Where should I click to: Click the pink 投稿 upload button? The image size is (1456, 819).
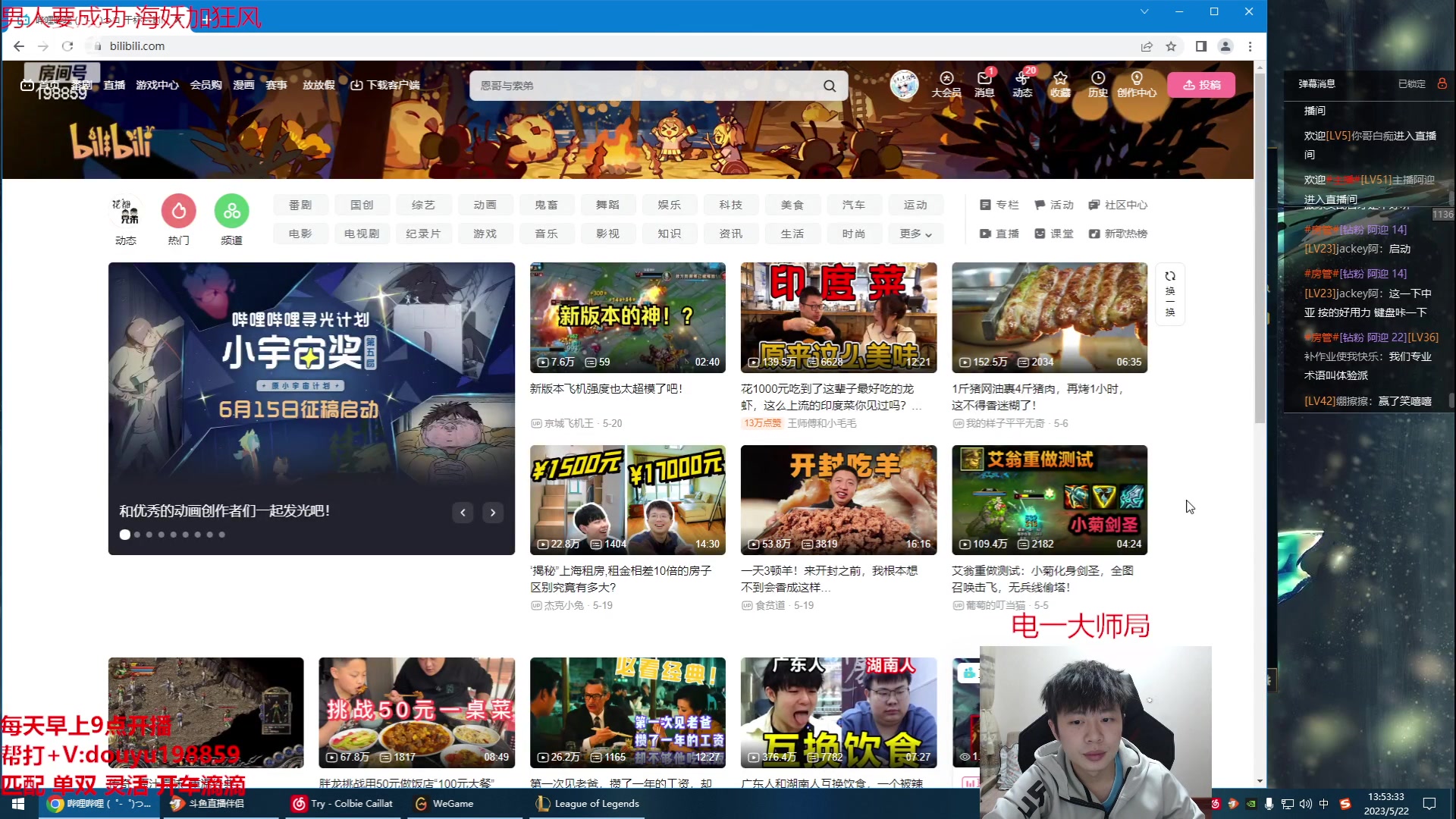point(1201,85)
